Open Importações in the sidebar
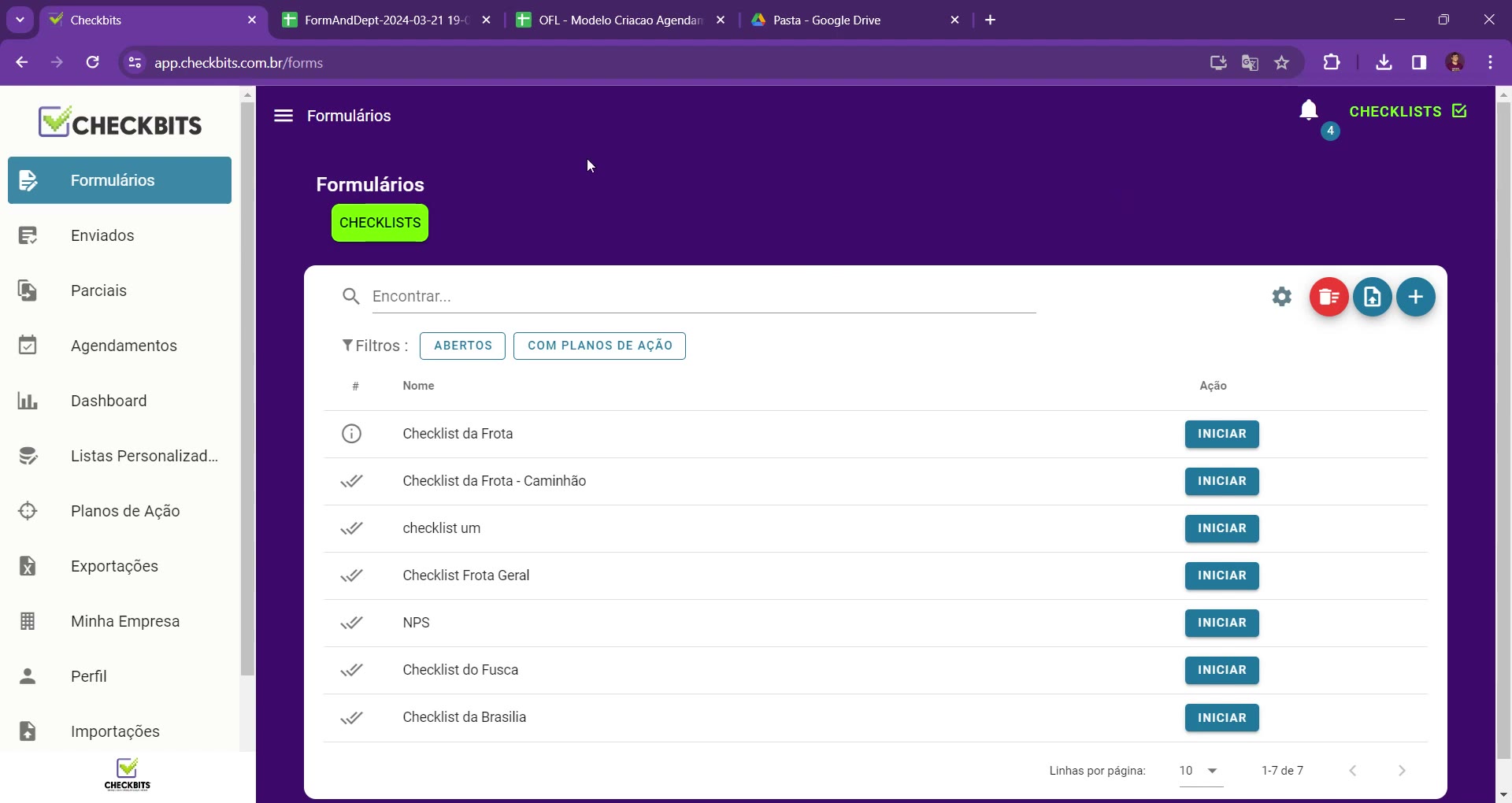 (x=120, y=731)
